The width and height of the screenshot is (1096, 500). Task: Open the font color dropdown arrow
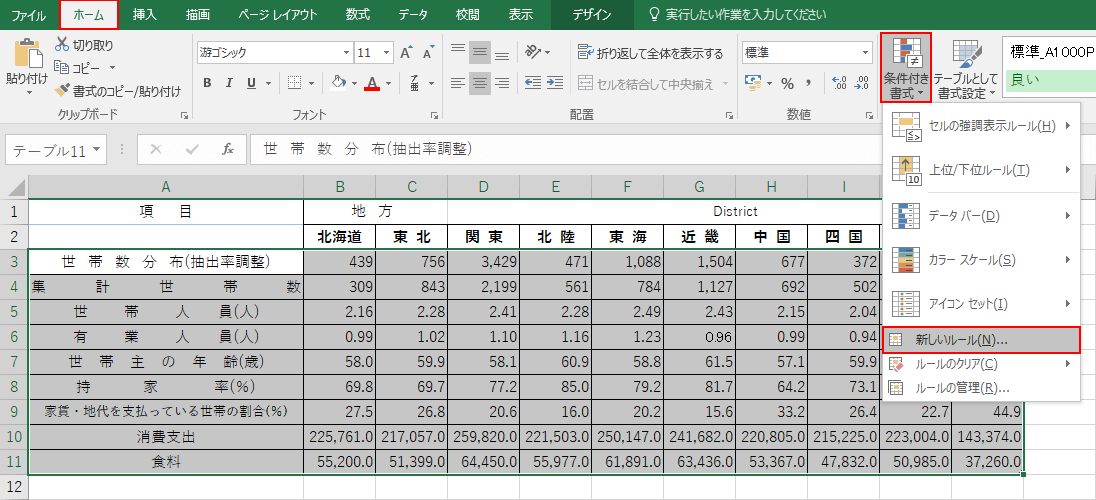pos(388,83)
